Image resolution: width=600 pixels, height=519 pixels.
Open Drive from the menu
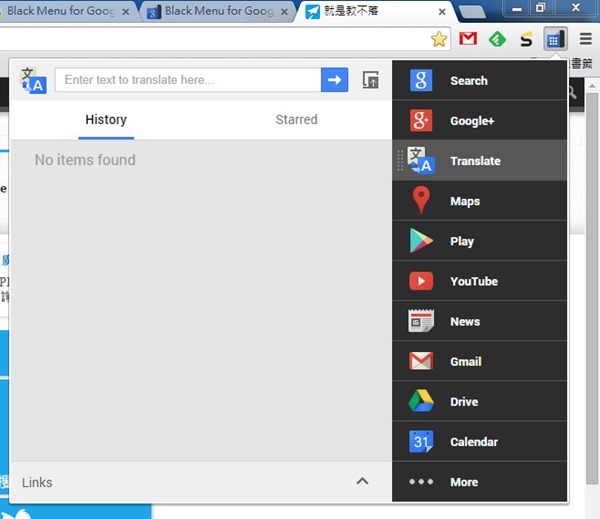pos(479,401)
